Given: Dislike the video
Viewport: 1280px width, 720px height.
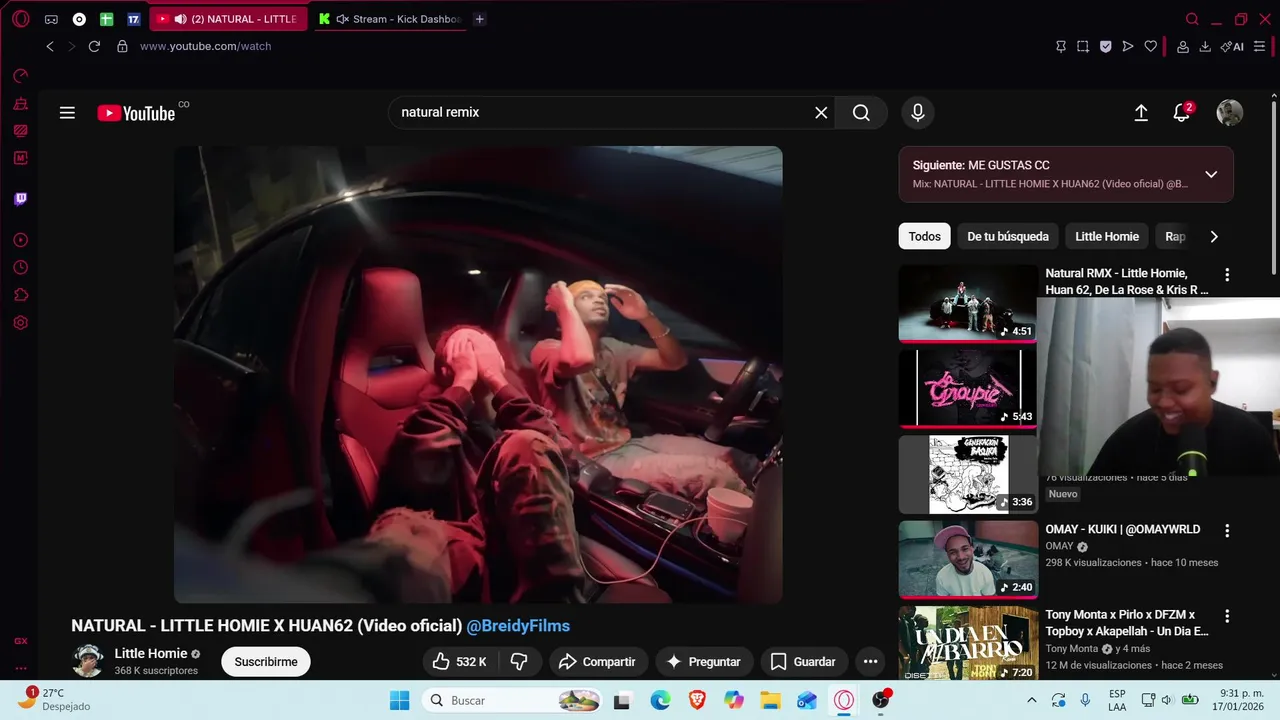Looking at the screenshot, I should 519,662.
